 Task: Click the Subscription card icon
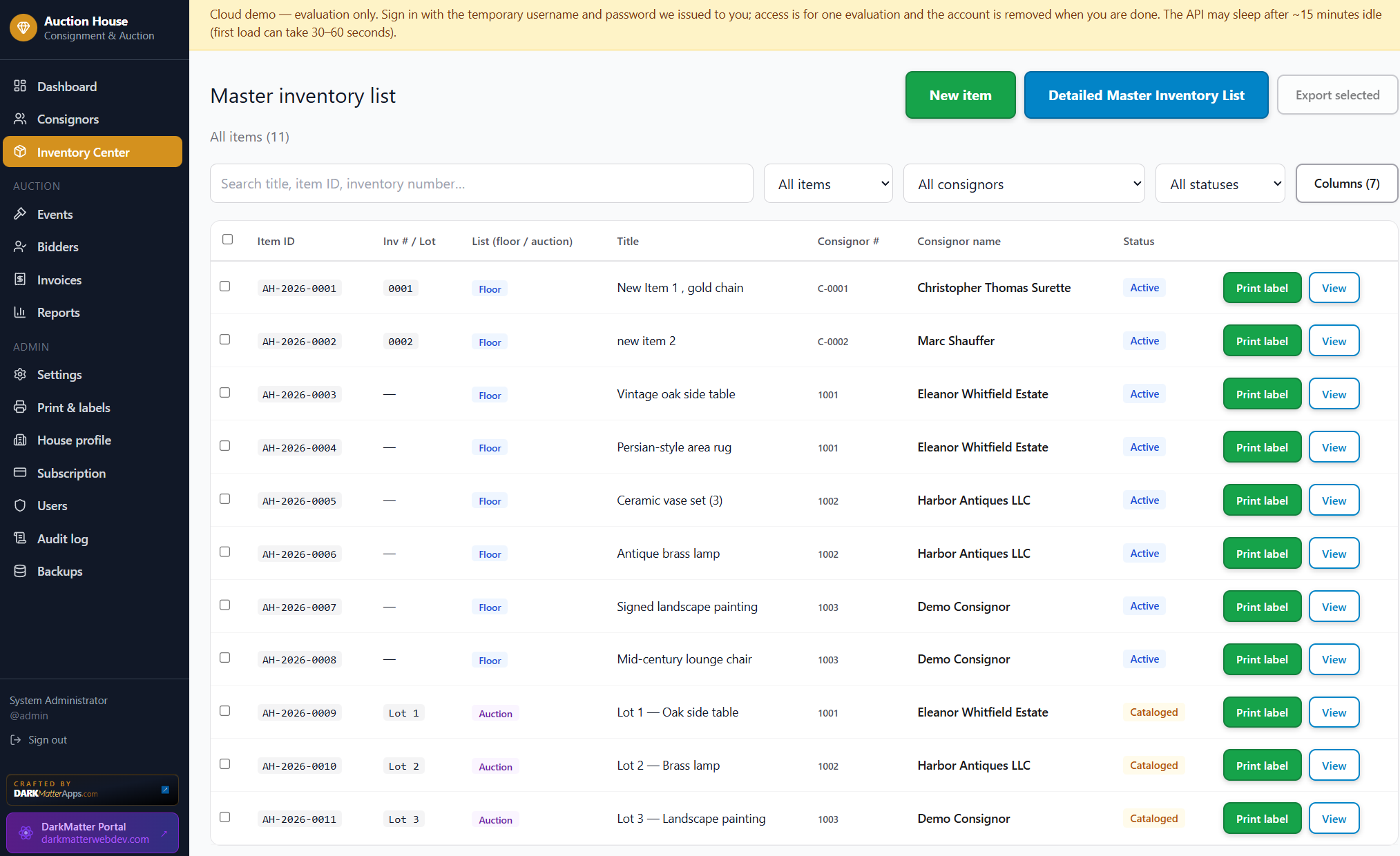click(20, 473)
